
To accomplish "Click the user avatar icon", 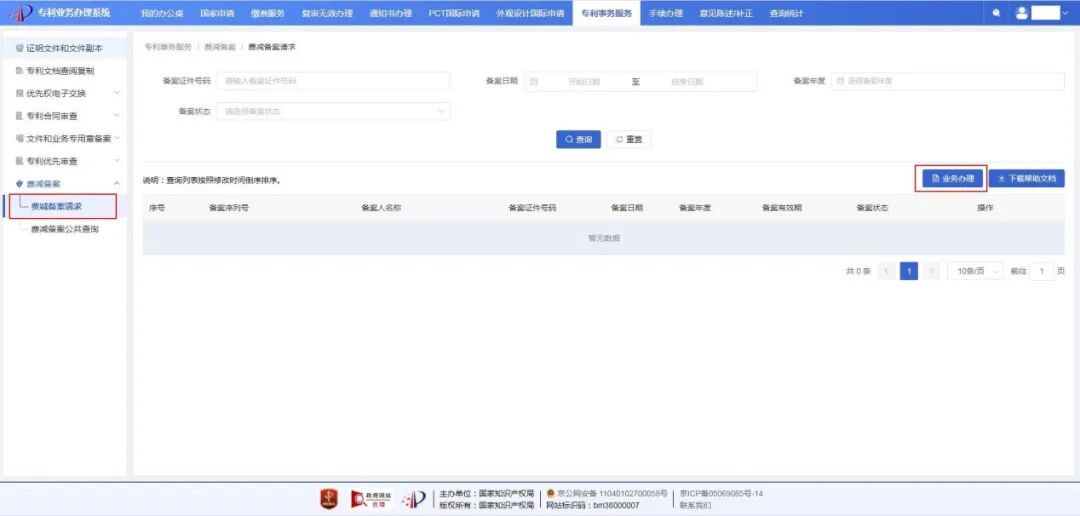I will click(x=1021, y=13).
